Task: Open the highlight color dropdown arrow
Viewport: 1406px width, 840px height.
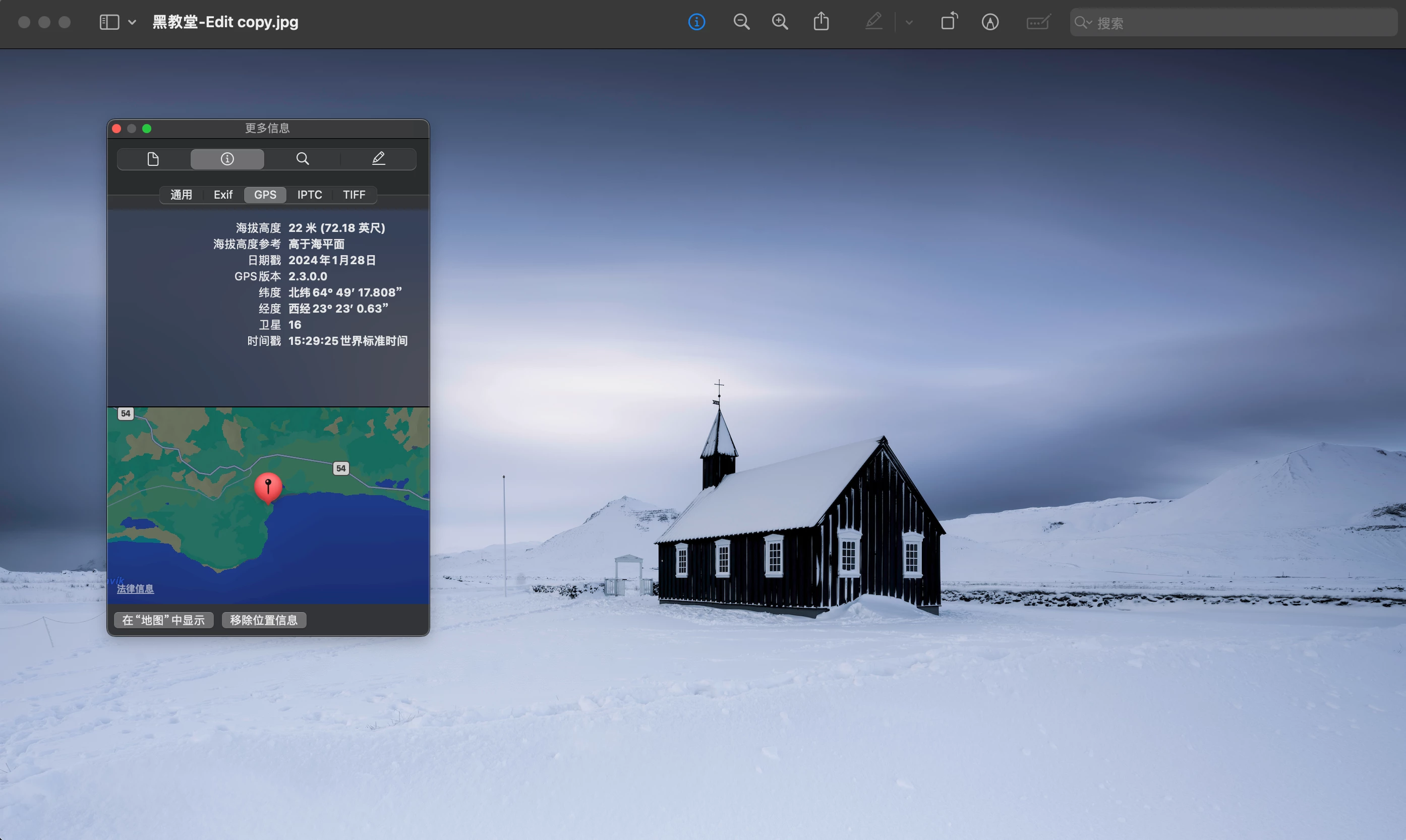Action: [908, 23]
